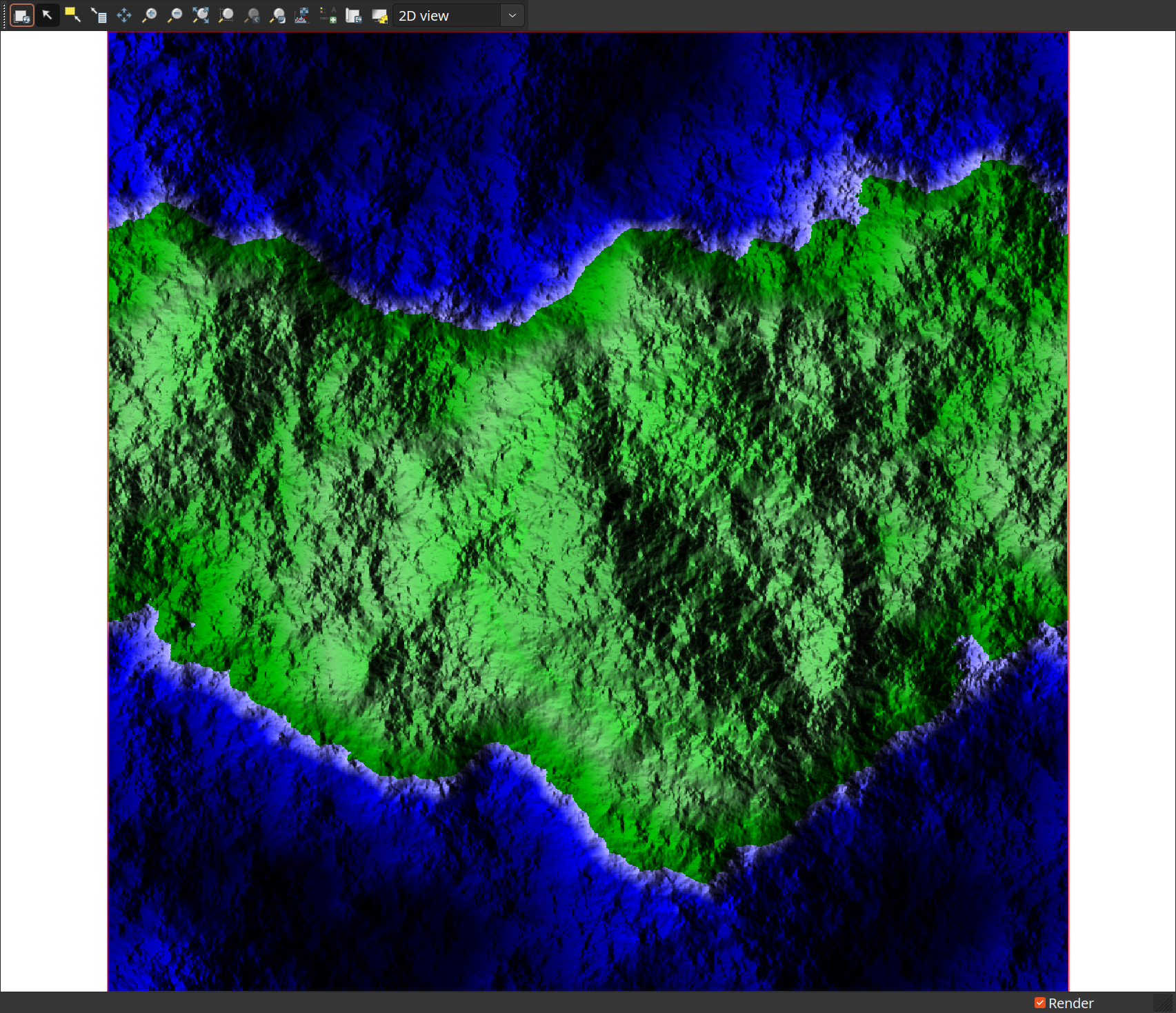Select the Pointer arrow tool
Viewport: 1176px width, 1013px height.
[x=48, y=16]
